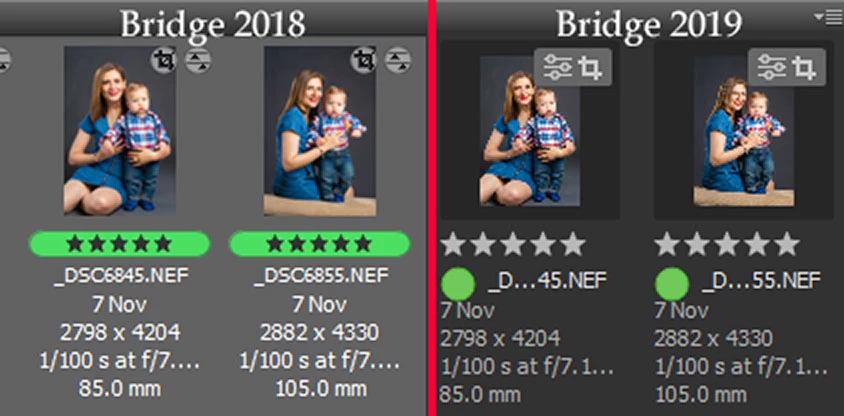Click crop icon on _D…45.NEF 2019 thumbnail
This screenshot has width=844, height=416.
590,68
